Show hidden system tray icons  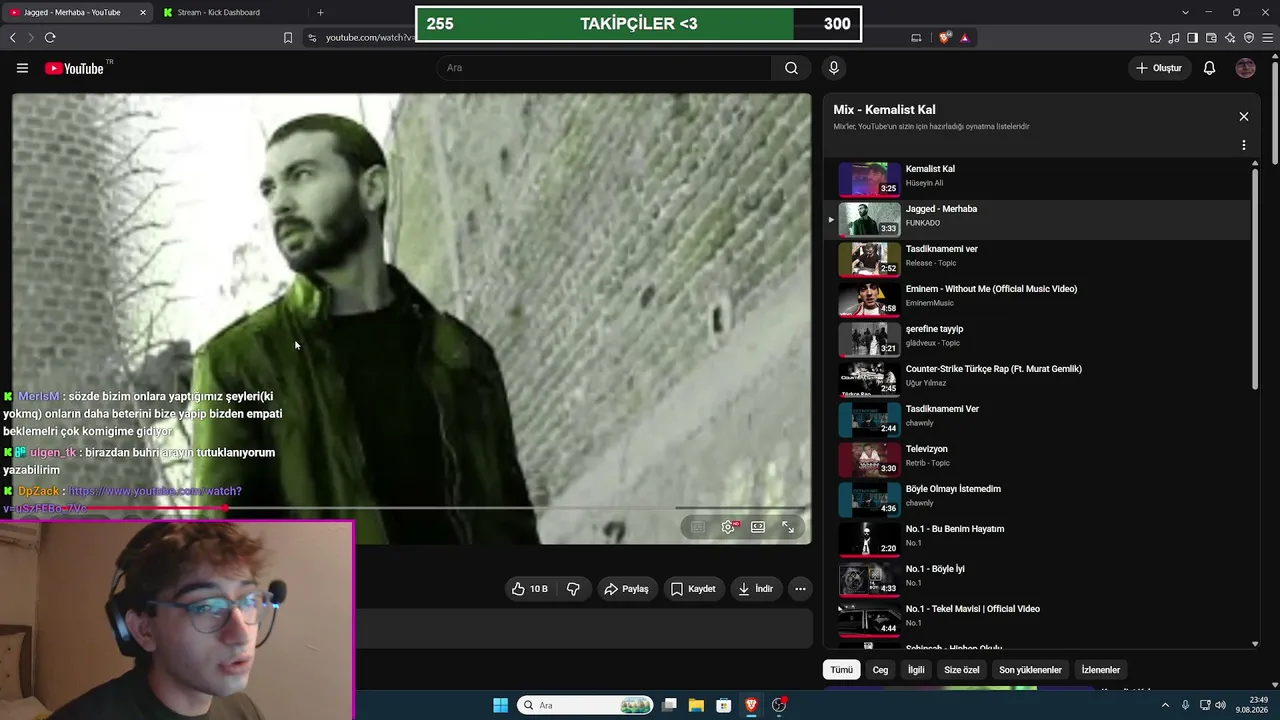1165,705
